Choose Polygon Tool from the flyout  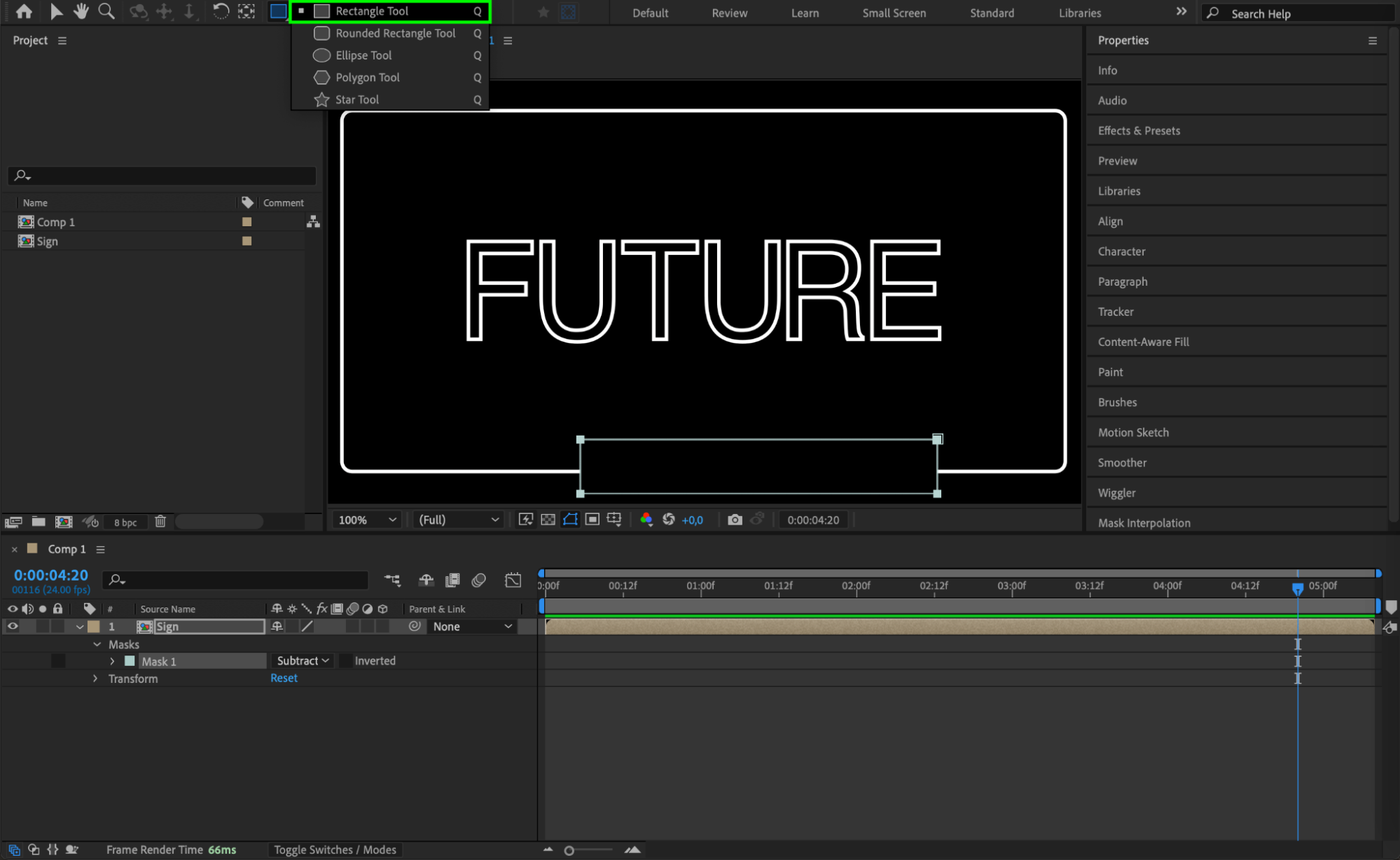[391, 78]
